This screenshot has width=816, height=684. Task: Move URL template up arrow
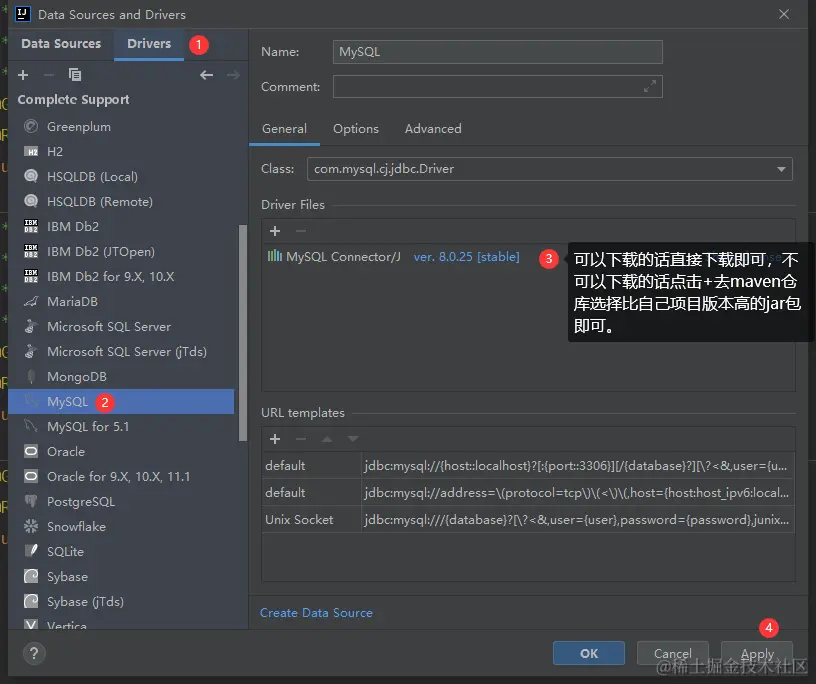click(x=327, y=439)
